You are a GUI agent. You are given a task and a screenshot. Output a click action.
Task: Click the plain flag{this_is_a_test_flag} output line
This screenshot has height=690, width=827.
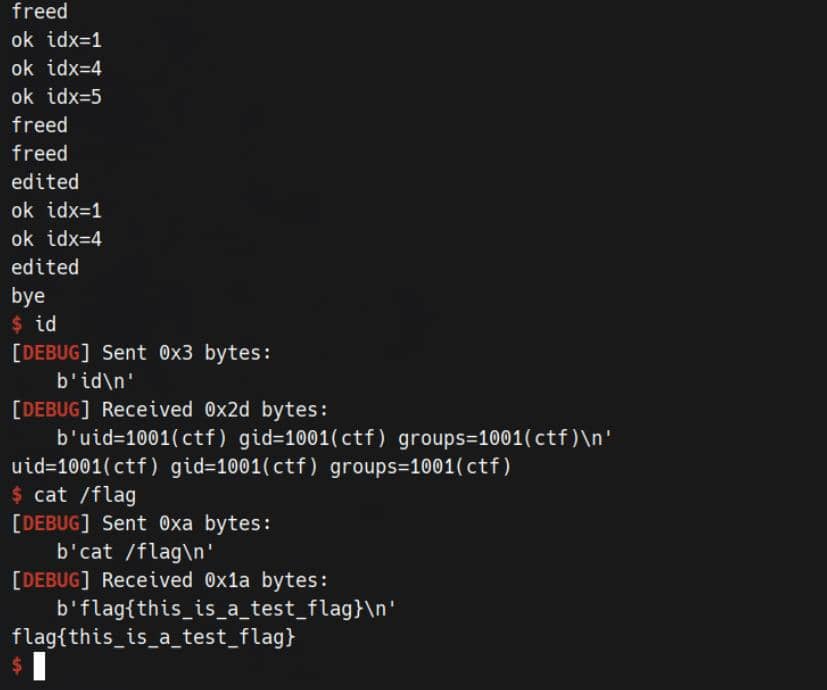[153, 636]
